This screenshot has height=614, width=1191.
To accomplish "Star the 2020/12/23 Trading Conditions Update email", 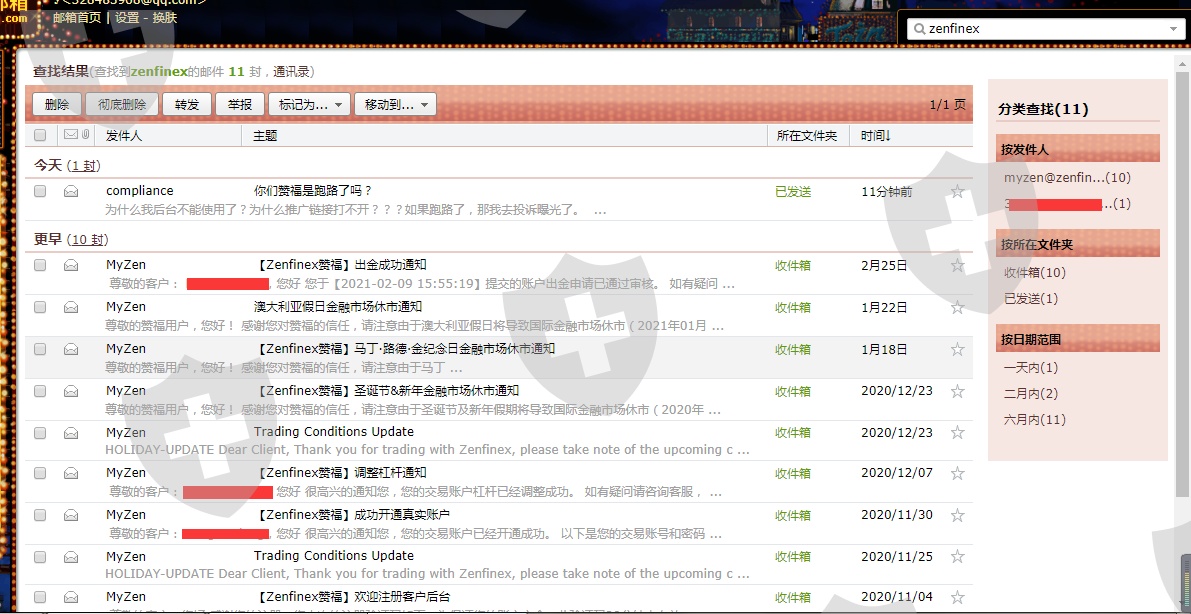I will coord(957,432).
